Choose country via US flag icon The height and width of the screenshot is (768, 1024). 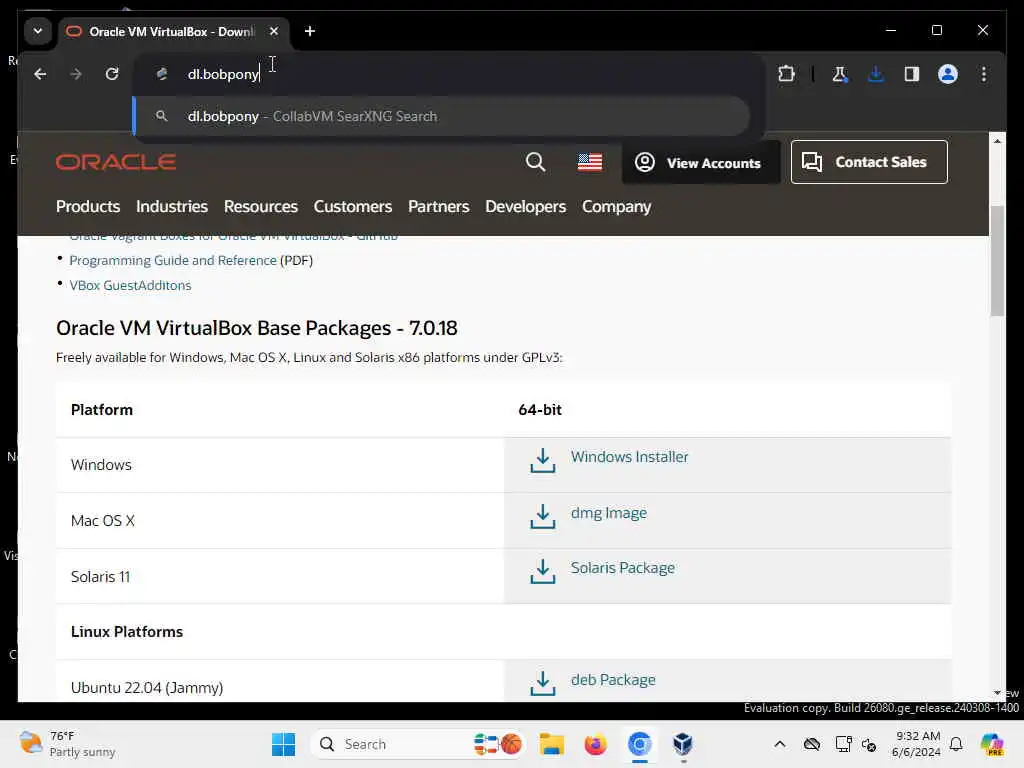590,162
